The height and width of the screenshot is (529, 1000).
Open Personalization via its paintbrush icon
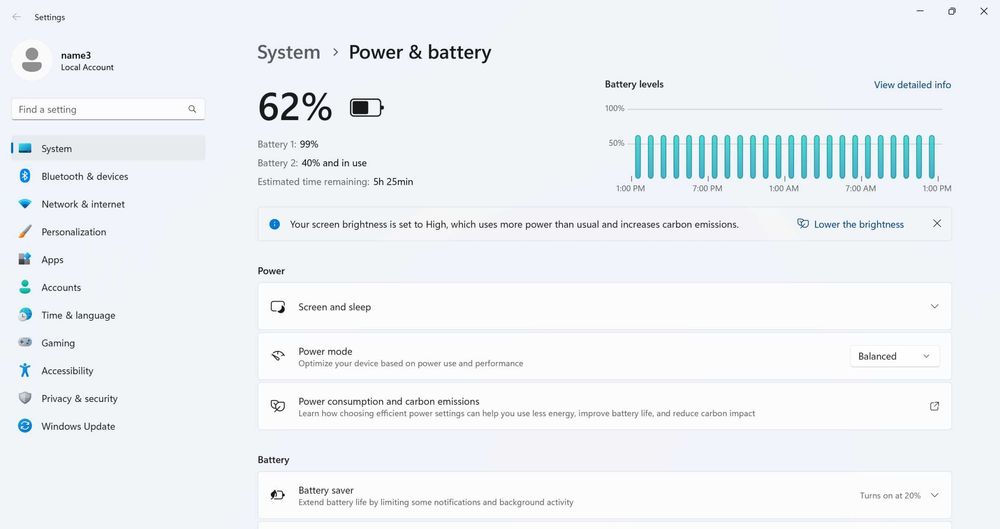pyautogui.click(x=25, y=232)
